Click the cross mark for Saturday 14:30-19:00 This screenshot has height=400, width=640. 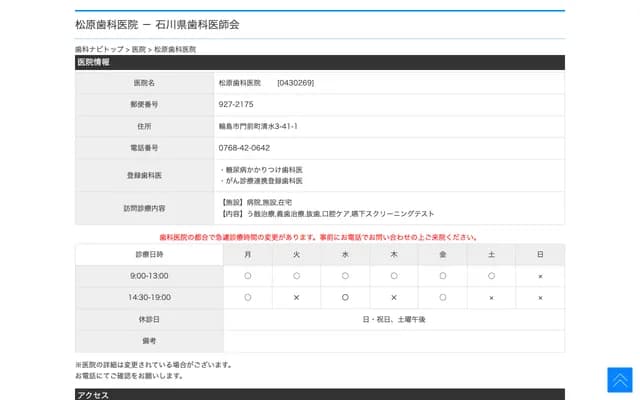[x=491, y=298]
